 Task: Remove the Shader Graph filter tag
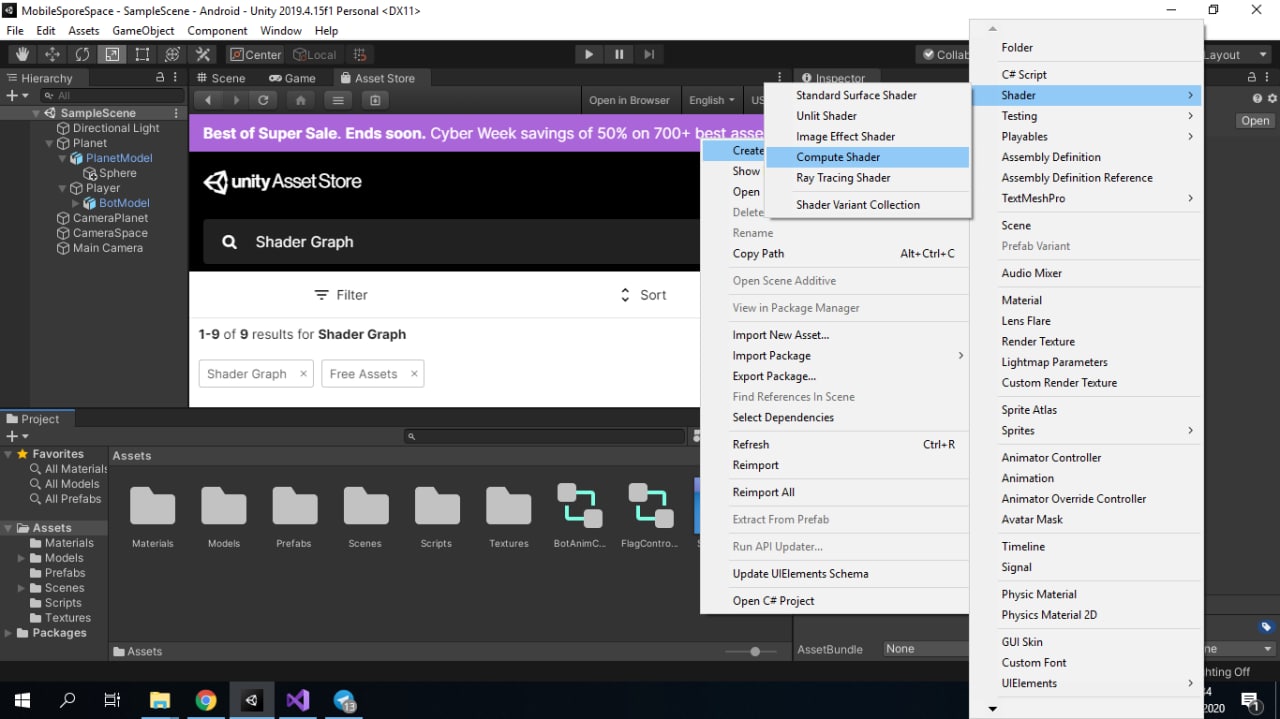pyautogui.click(x=302, y=374)
